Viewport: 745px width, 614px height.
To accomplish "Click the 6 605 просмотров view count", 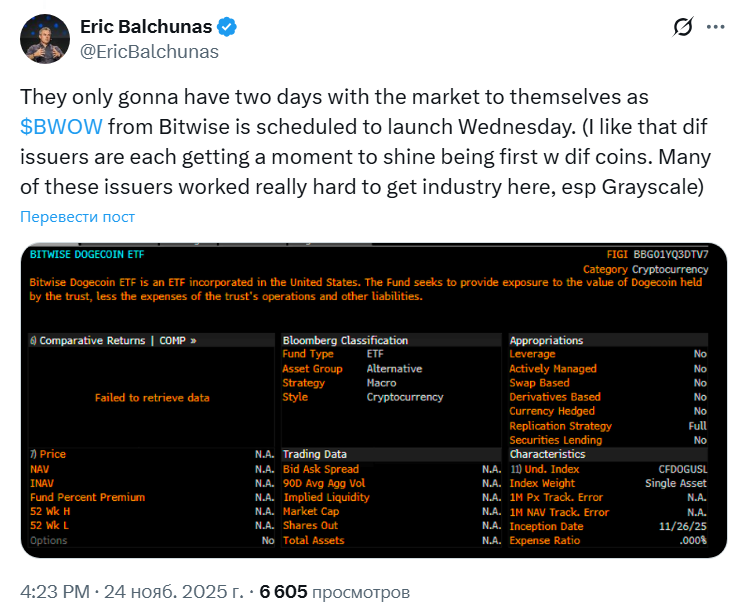I will (334, 592).
